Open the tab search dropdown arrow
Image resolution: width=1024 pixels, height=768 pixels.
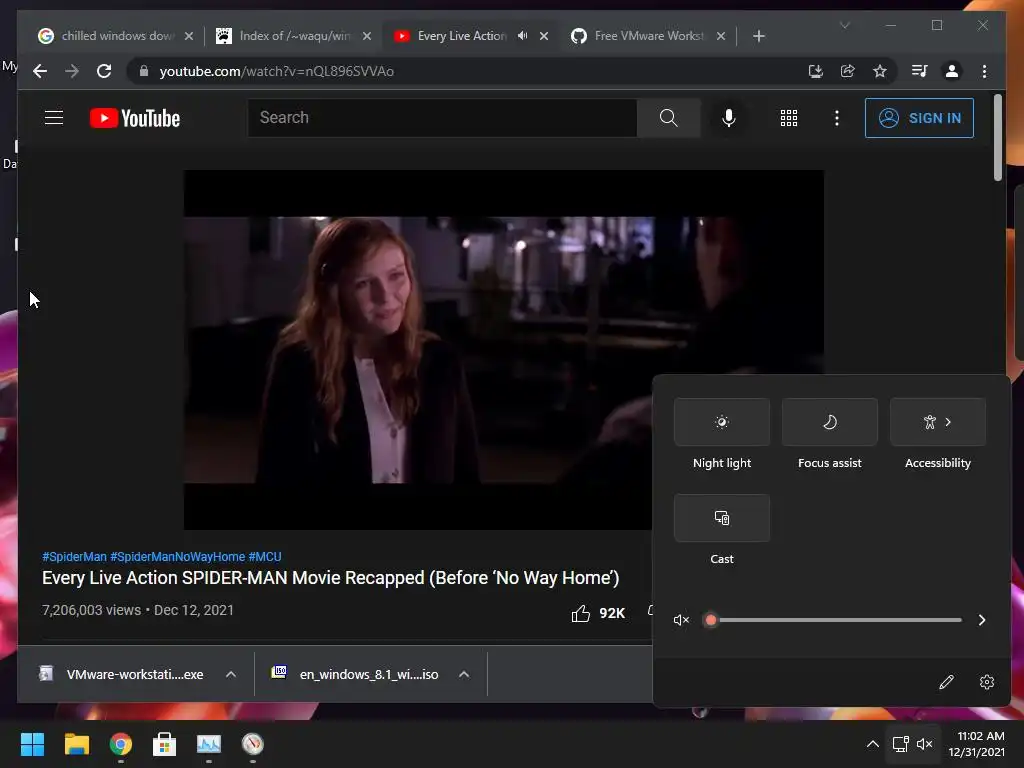click(844, 25)
